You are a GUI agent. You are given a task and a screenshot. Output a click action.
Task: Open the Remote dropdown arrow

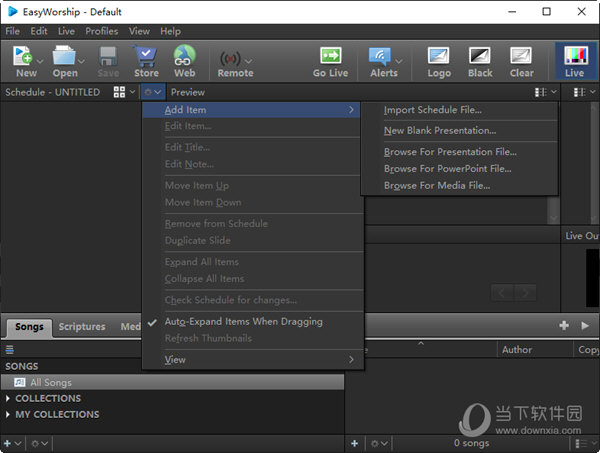pyautogui.click(x=248, y=61)
